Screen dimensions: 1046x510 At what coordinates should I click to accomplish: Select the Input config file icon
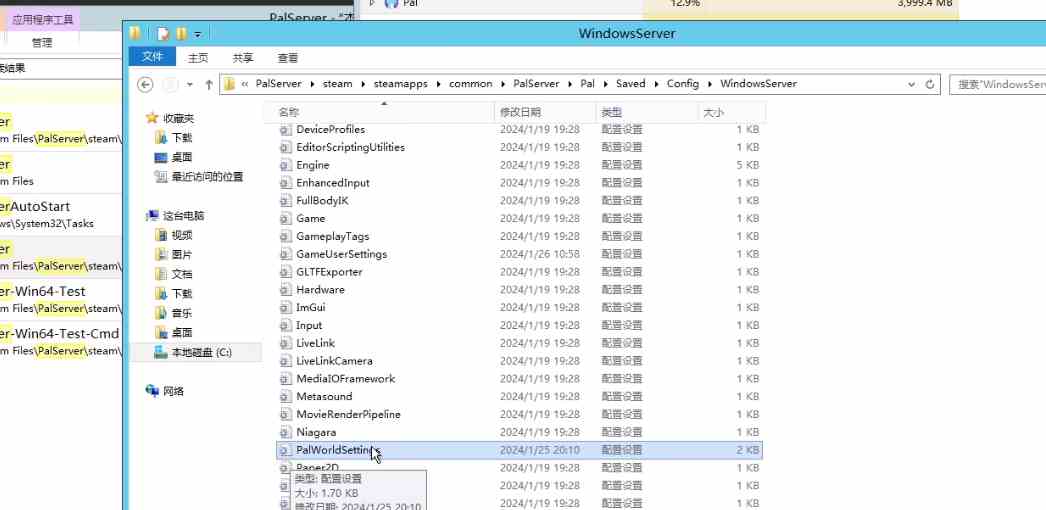click(x=286, y=325)
